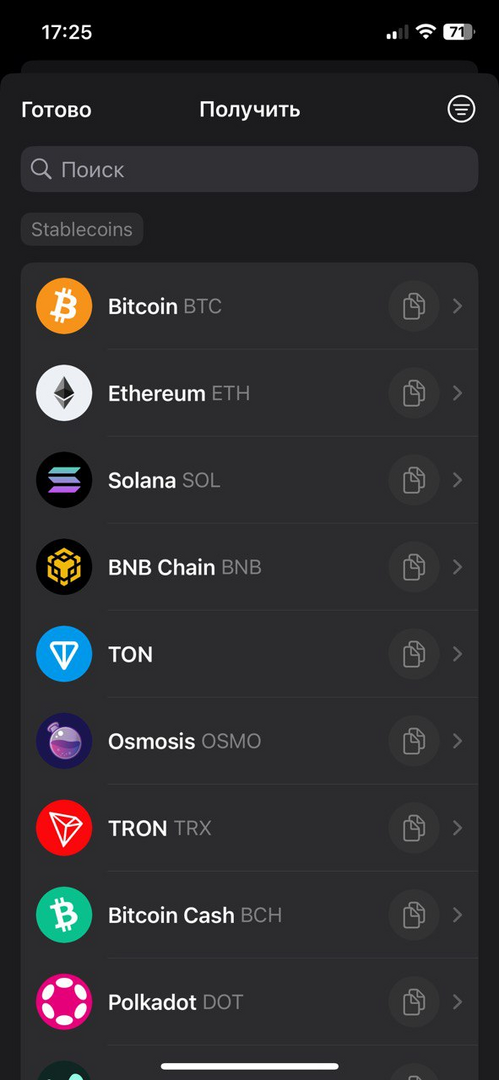Tap the Готово button
Viewport: 499px width, 1080px height.
pyautogui.click(x=57, y=110)
